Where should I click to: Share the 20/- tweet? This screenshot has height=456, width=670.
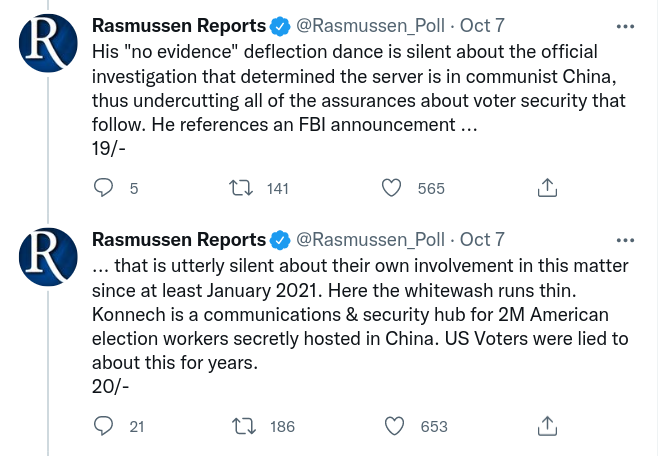(x=547, y=426)
